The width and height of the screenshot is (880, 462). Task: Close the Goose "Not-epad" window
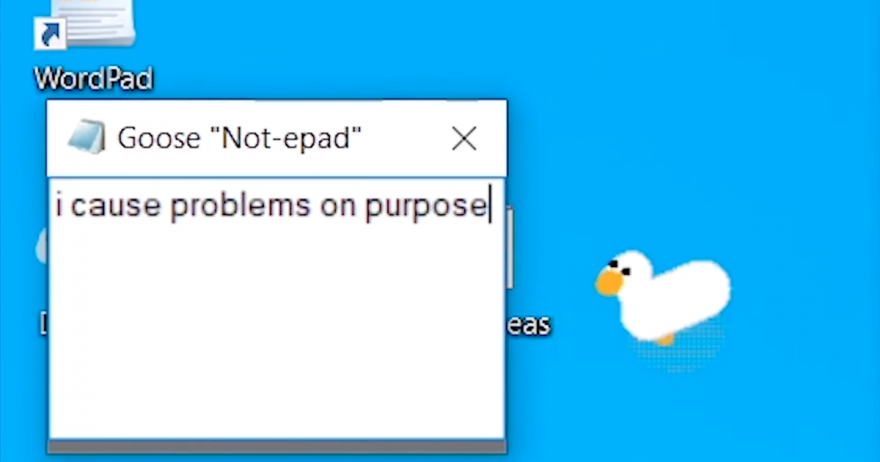click(464, 138)
